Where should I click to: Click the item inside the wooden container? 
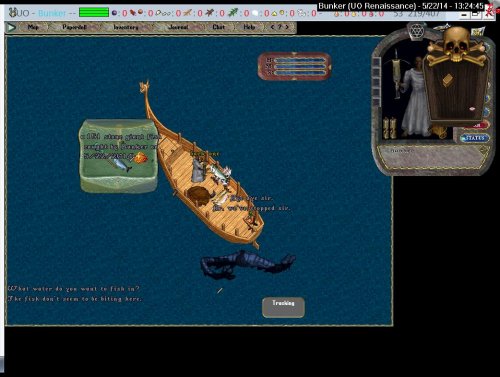[x=447, y=80]
